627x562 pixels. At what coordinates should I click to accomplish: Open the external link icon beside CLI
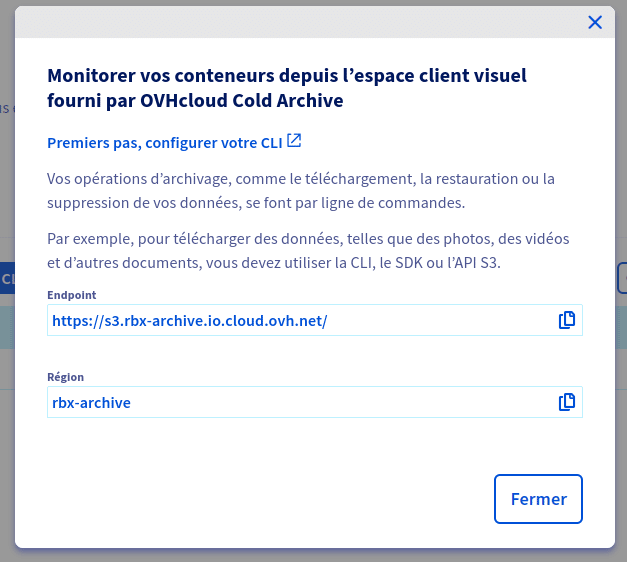click(294, 140)
